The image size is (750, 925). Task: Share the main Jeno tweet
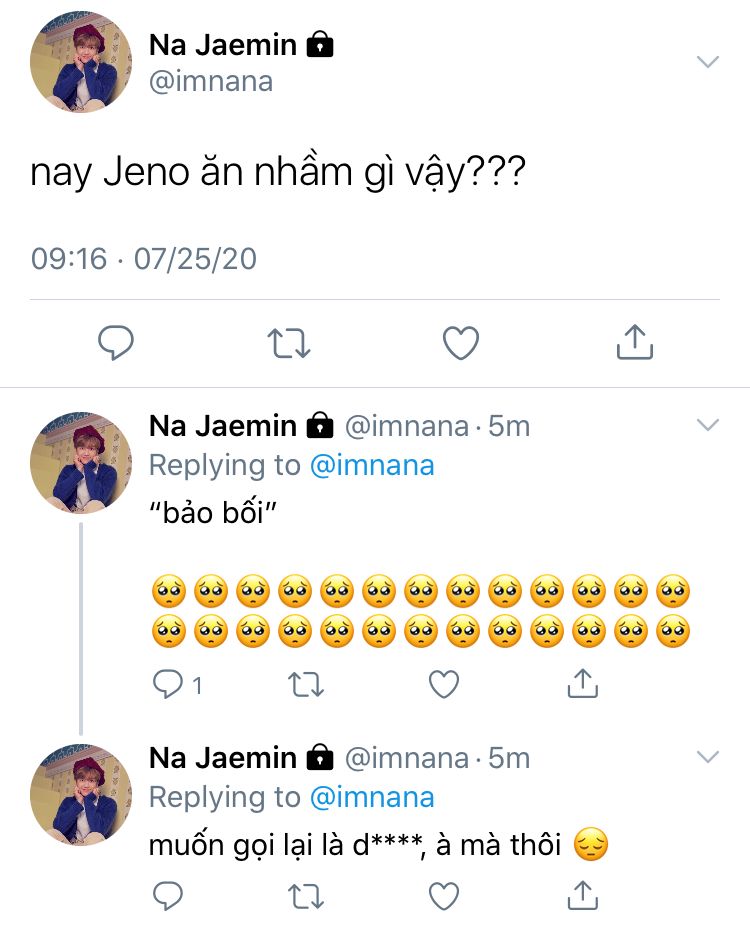(634, 343)
